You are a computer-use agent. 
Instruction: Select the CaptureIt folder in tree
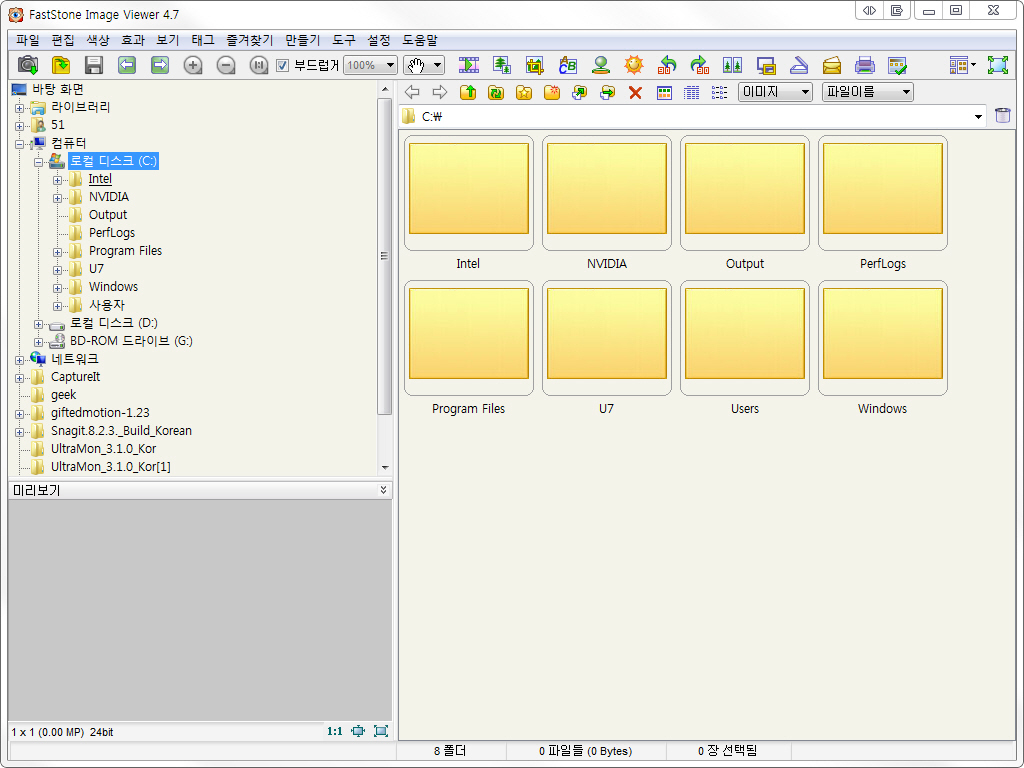[x=75, y=377]
